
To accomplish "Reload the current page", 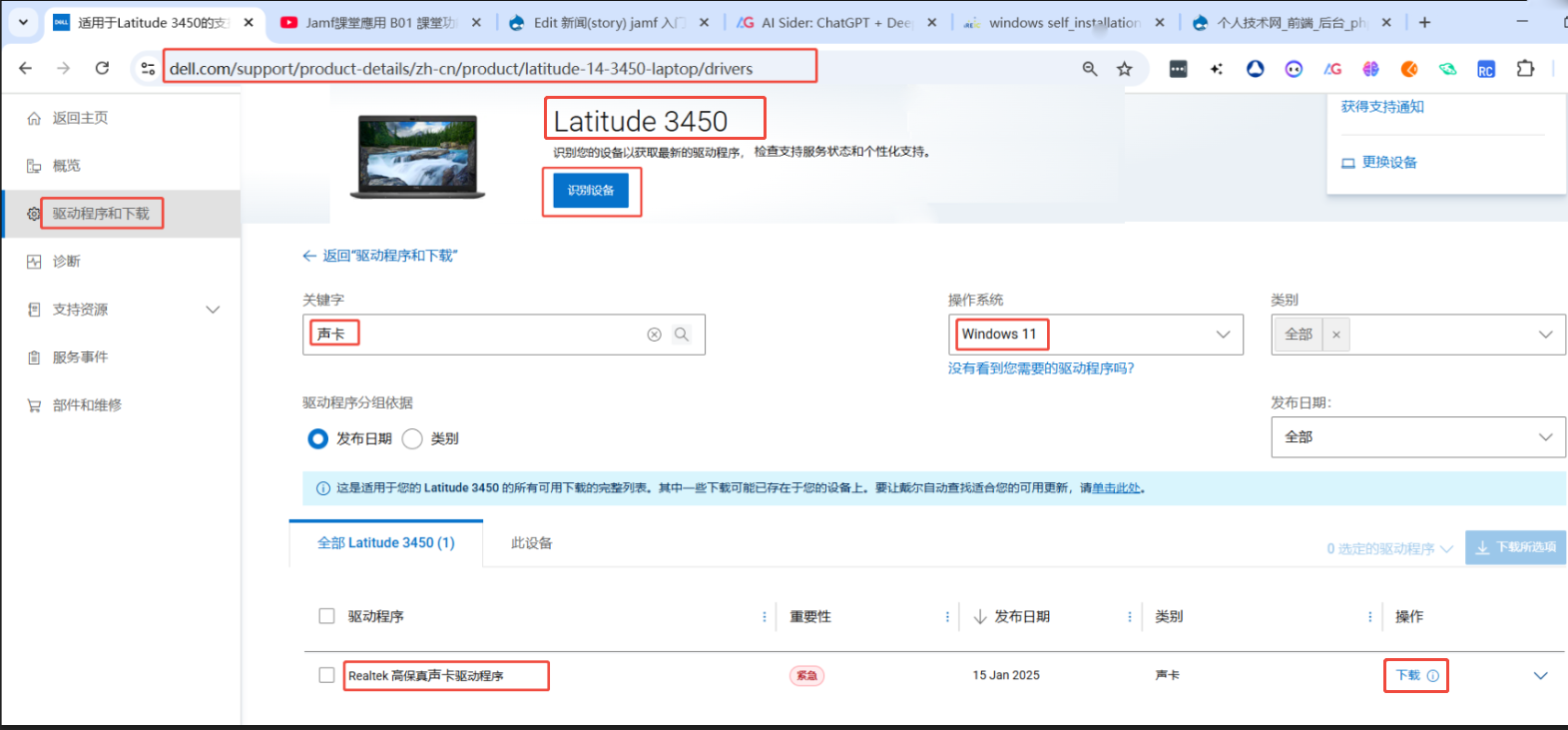I will [102, 68].
